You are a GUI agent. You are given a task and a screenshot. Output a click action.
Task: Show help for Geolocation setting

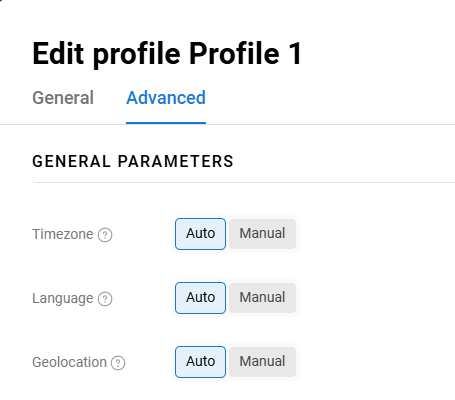(x=118, y=363)
